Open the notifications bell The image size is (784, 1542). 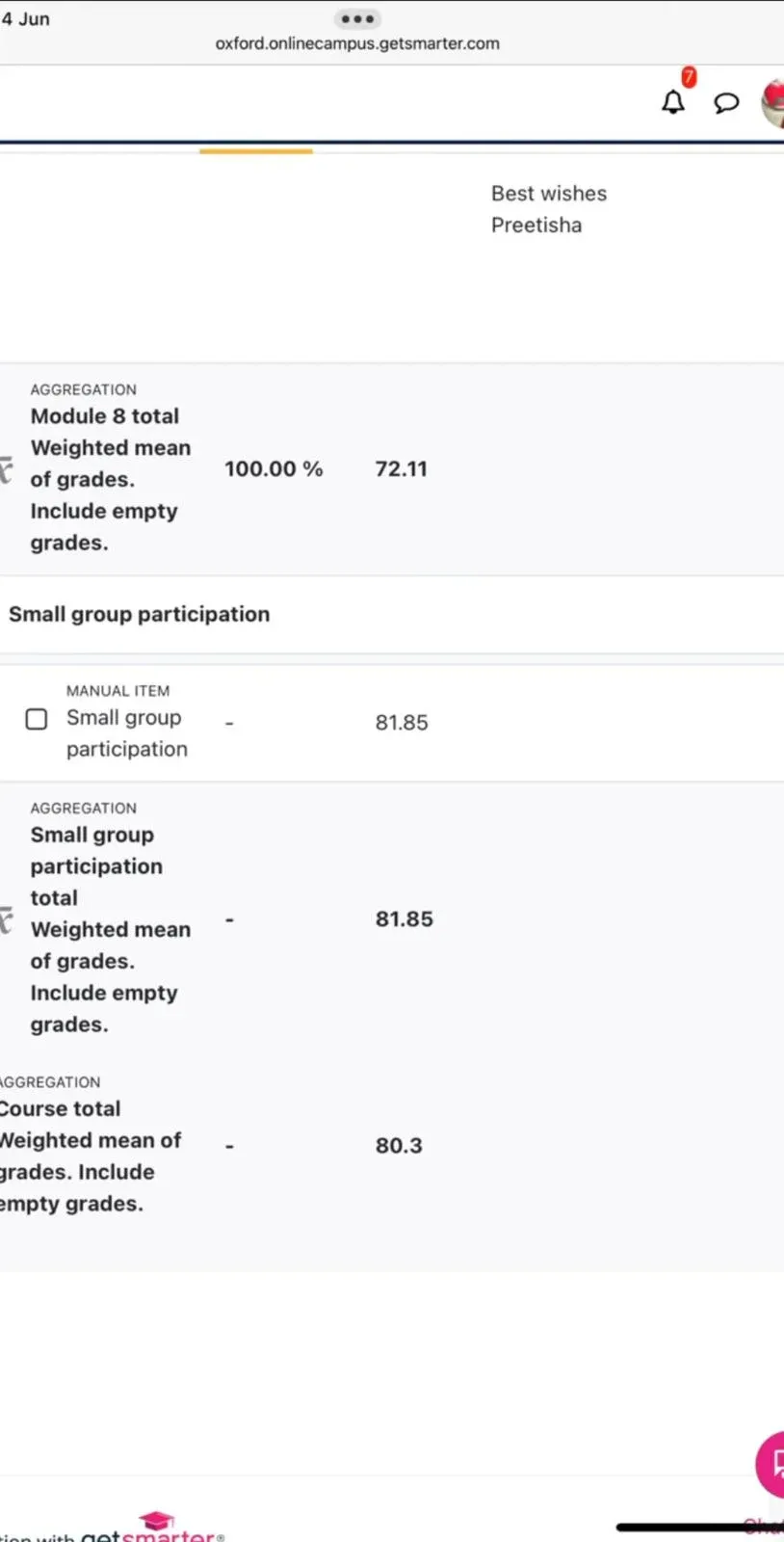pos(673,101)
